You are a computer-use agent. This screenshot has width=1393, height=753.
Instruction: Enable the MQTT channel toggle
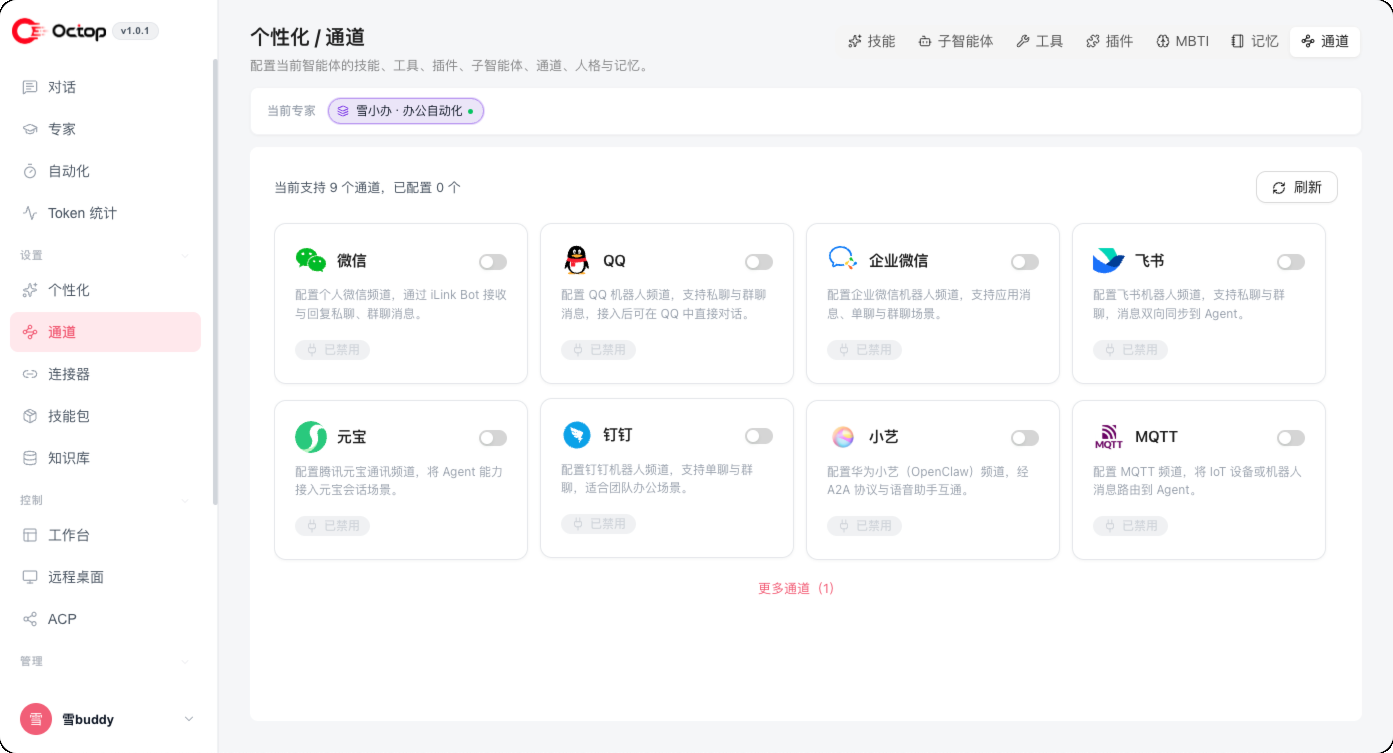coord(1291,438)
